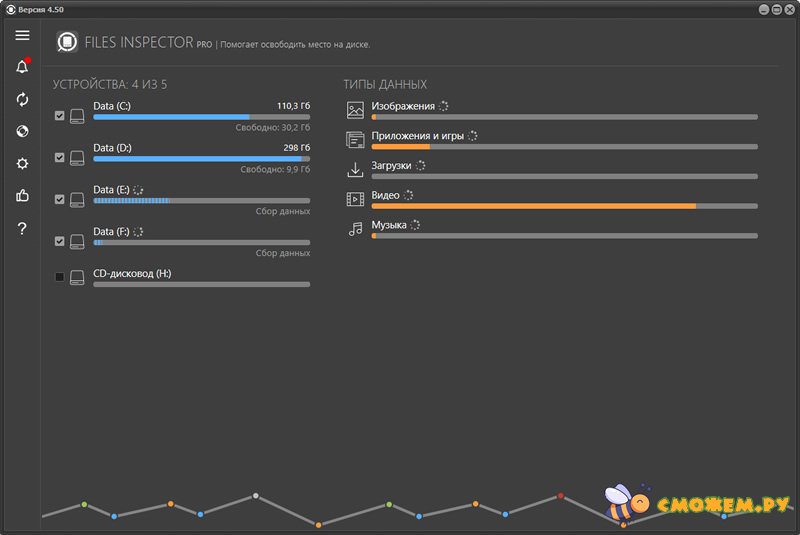Viewport: 800px width, 535px height.
Task: Select the Видео category label
Action: pyautogui.click(x=385, y=196)
